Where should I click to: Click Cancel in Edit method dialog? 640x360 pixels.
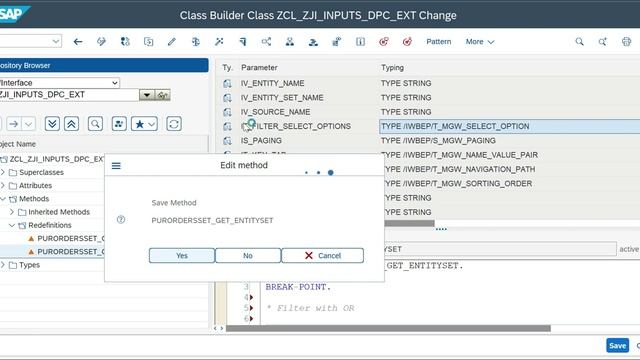pos(322,256)
